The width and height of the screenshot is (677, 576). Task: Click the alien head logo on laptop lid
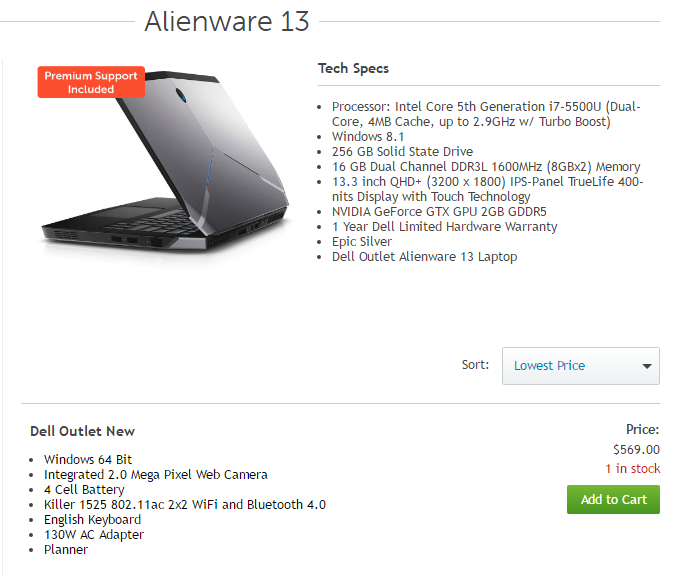coord(181,95)
